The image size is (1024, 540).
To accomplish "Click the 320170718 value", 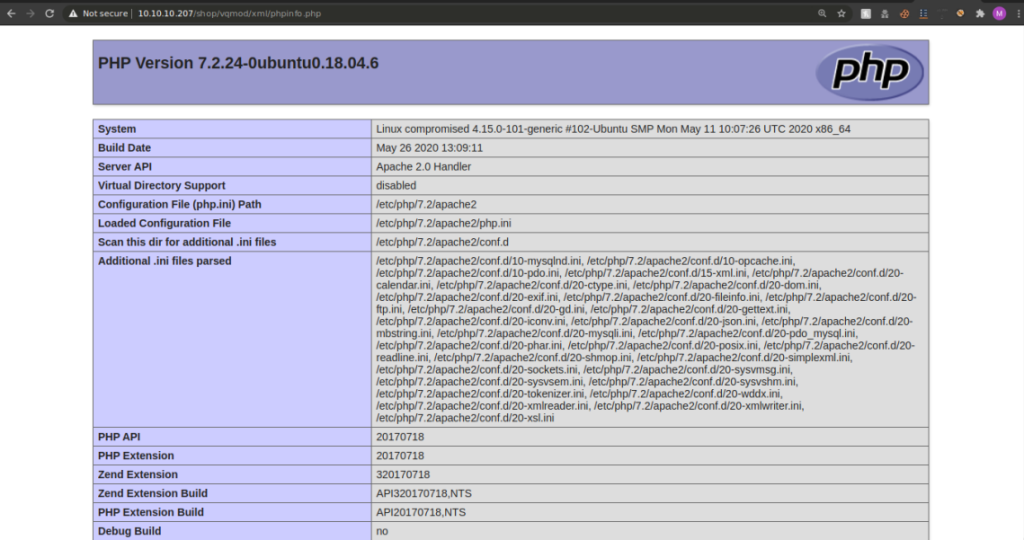I will tap(403, 475).
